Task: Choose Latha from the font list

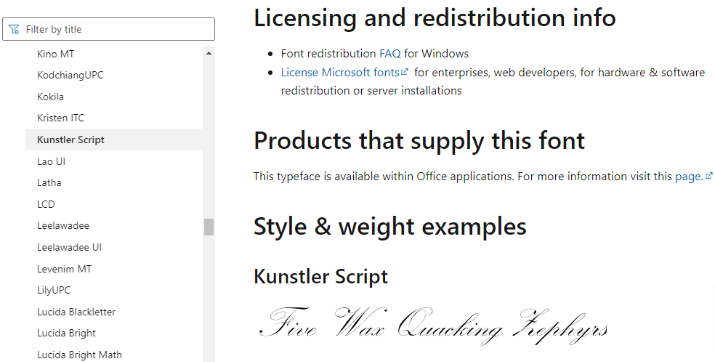Action: [x=49, y=183]
